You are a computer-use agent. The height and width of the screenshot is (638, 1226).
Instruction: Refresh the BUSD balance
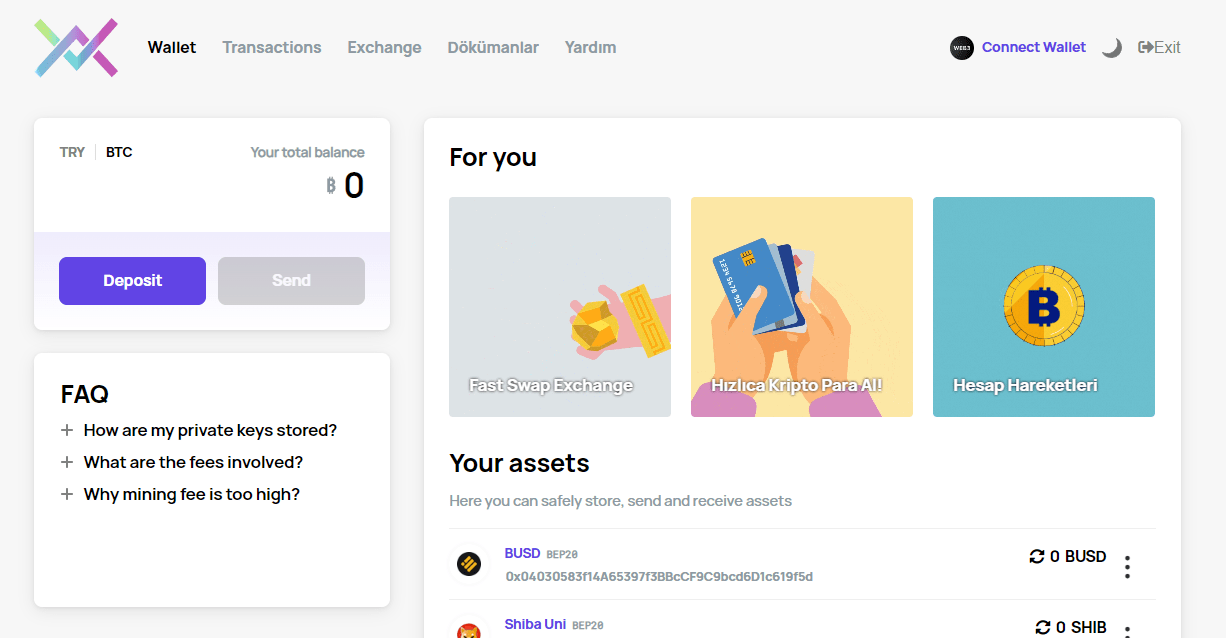point(1037,556)
